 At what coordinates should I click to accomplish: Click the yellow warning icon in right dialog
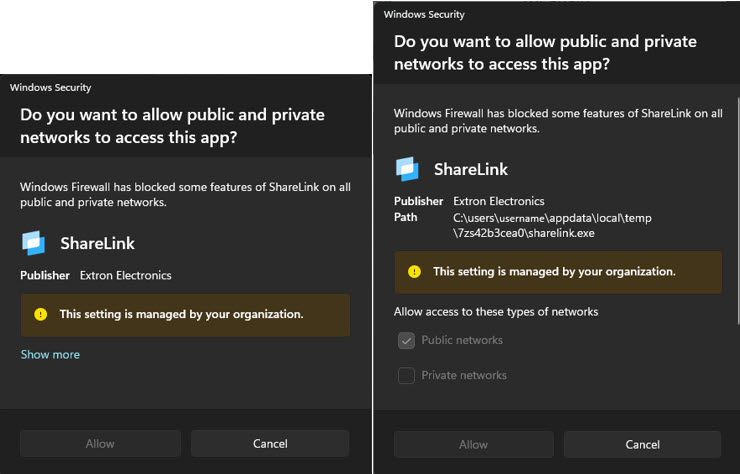click(414, 272)
